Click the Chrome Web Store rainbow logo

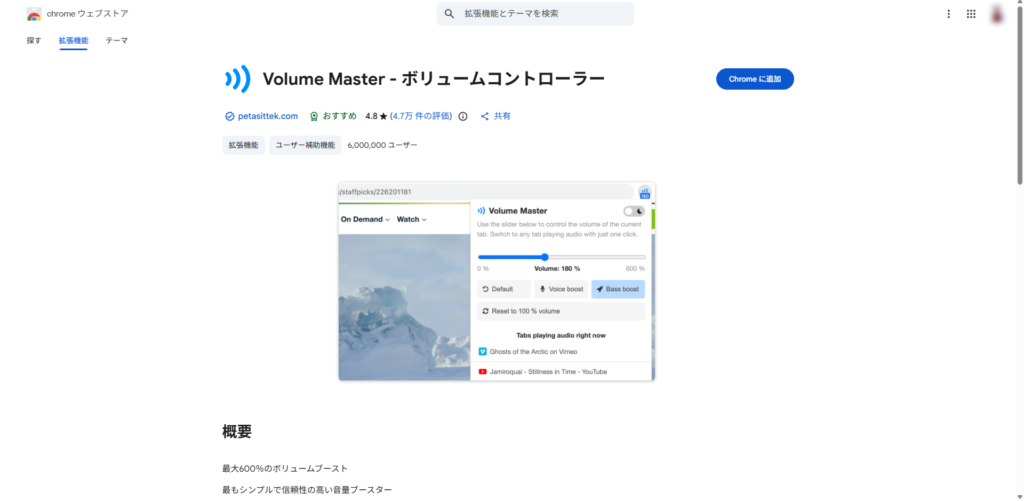[34, 14]
